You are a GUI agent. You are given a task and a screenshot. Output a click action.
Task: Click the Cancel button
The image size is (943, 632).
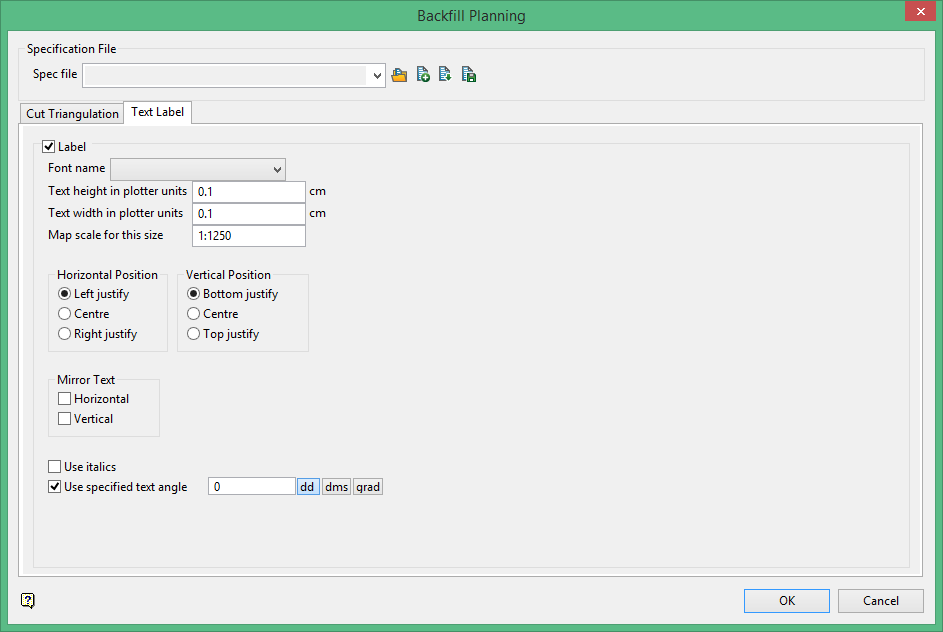[881, 600]
